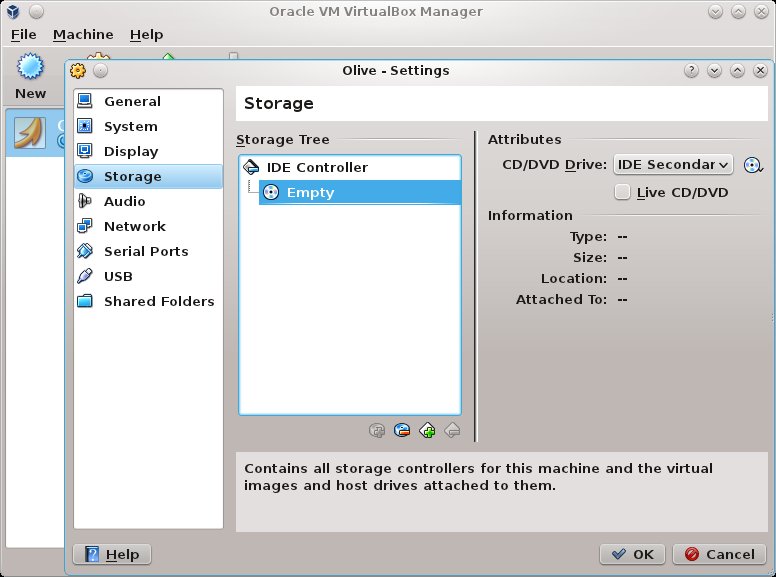The image size is (776, 577).
Task: Select IDE Controller in storage tree
Action: (x=350, y=167)
